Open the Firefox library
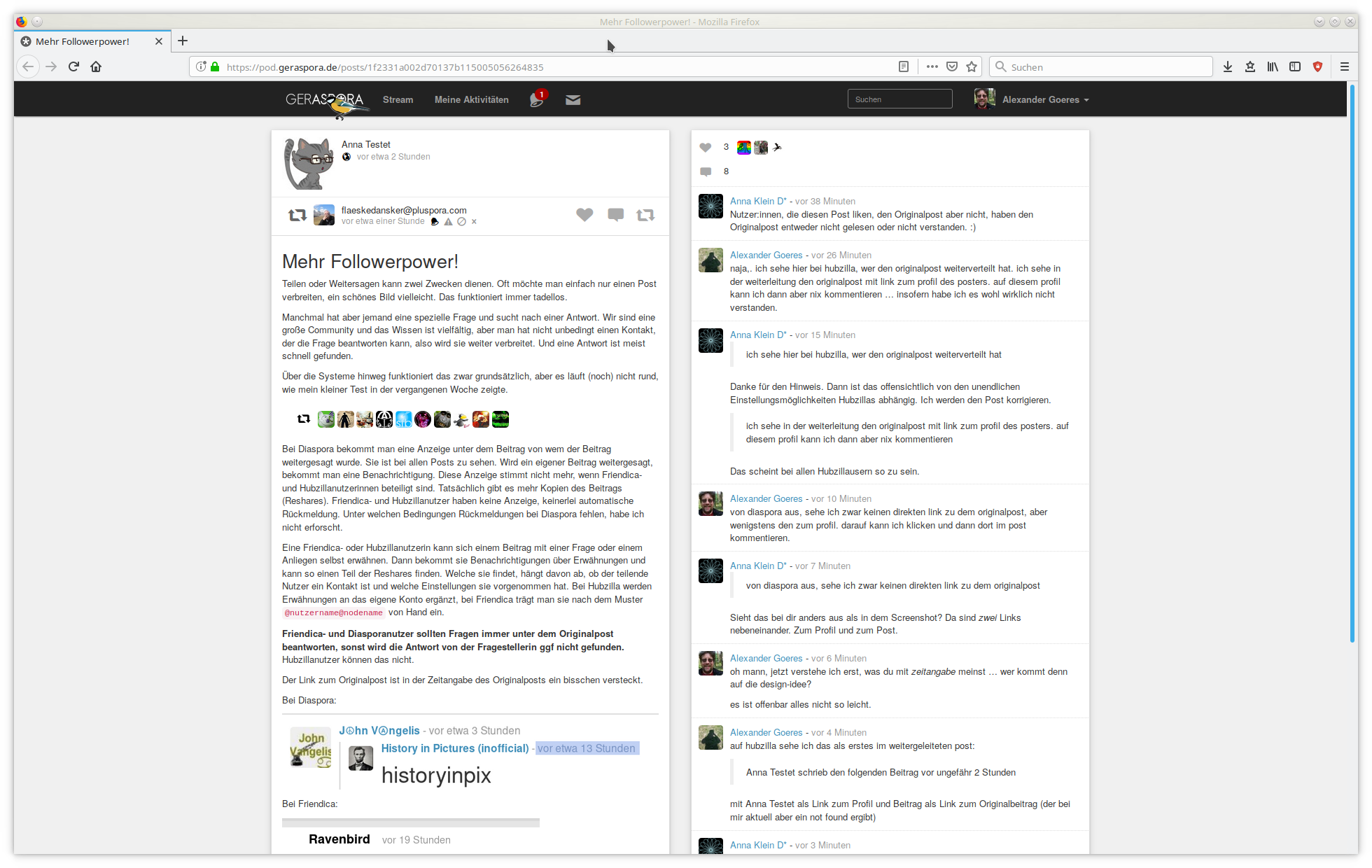The height and width of the screenshot is (868, 1372). [1273, 66]
